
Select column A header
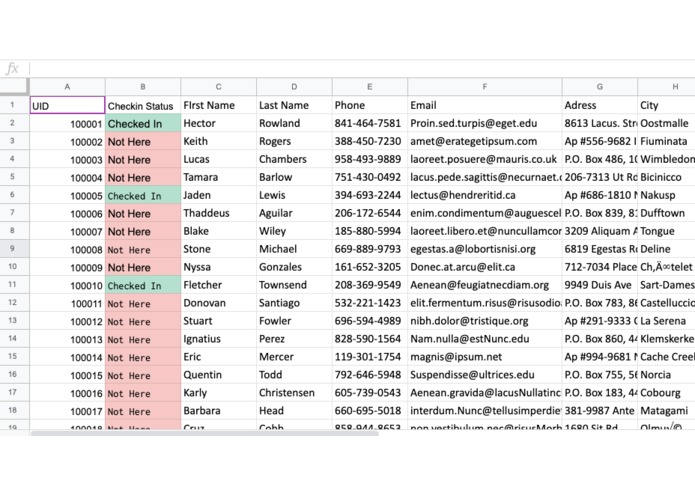[67, 87]
